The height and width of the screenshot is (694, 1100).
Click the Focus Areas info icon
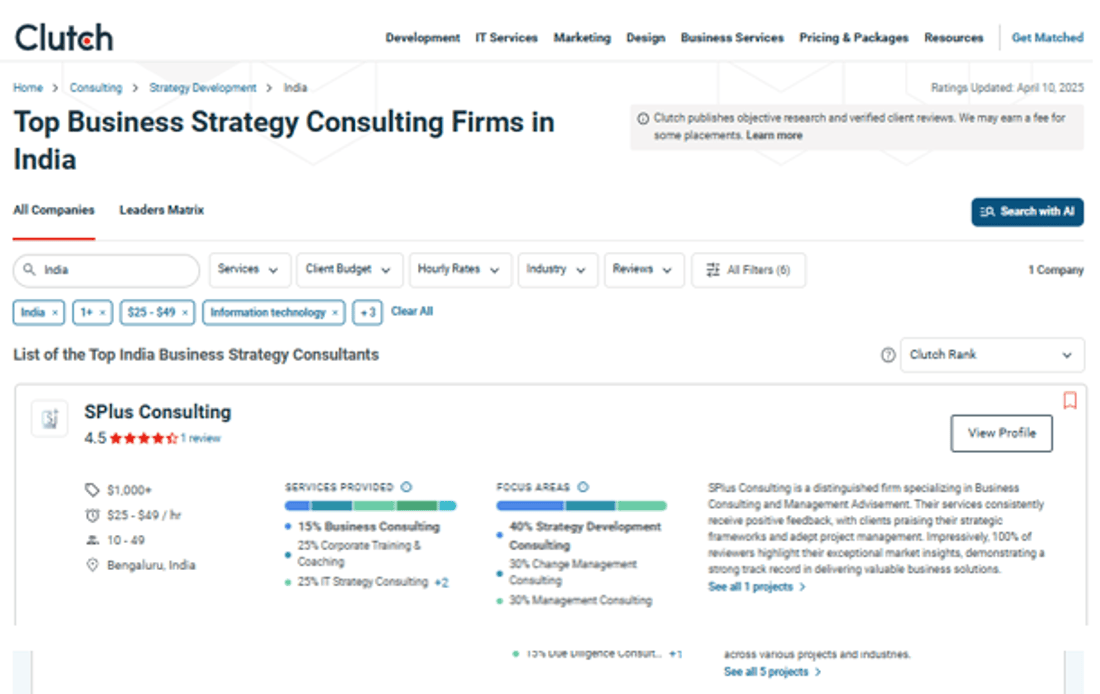pyautogui.click(x=583, y=487)
